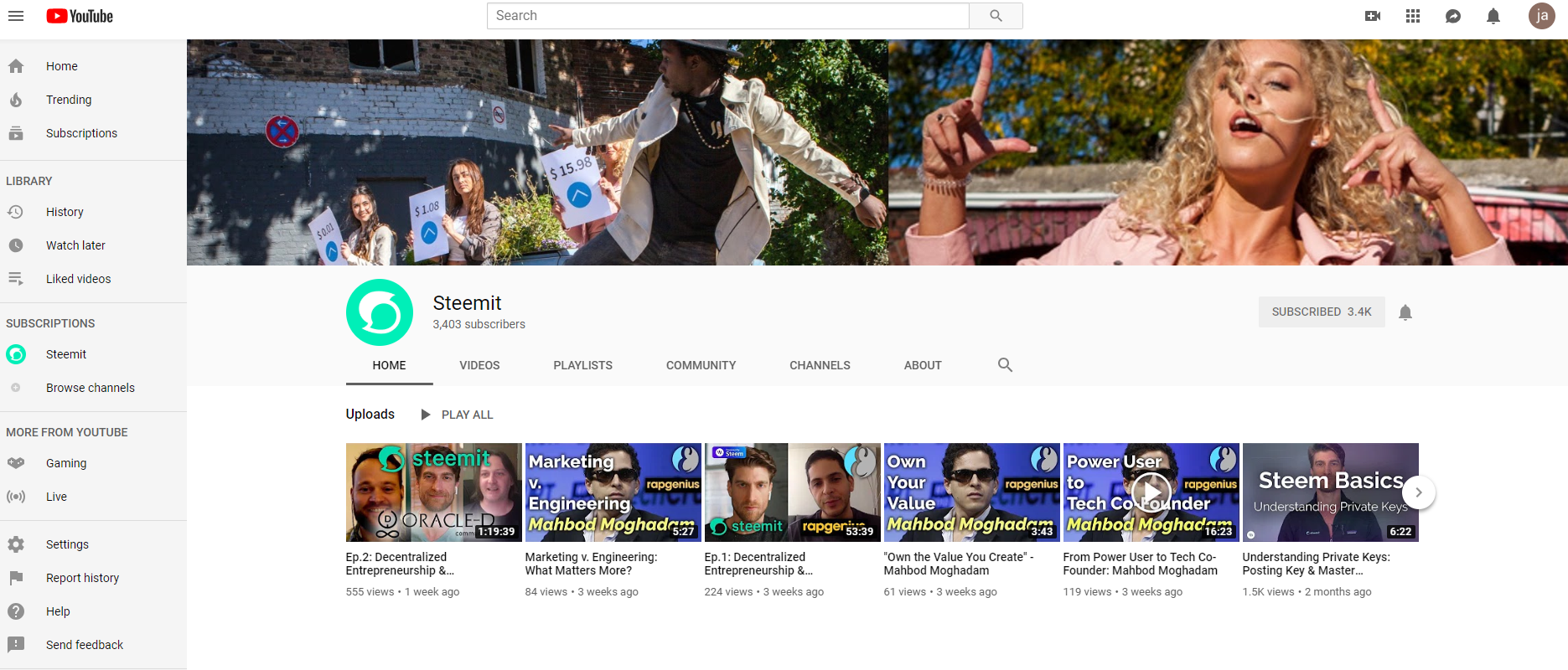Click title '"Own the Value You Create" - Mahbod Moghadam'
This screenshot has width=1568, height=670.
click(x=959, y=564)
